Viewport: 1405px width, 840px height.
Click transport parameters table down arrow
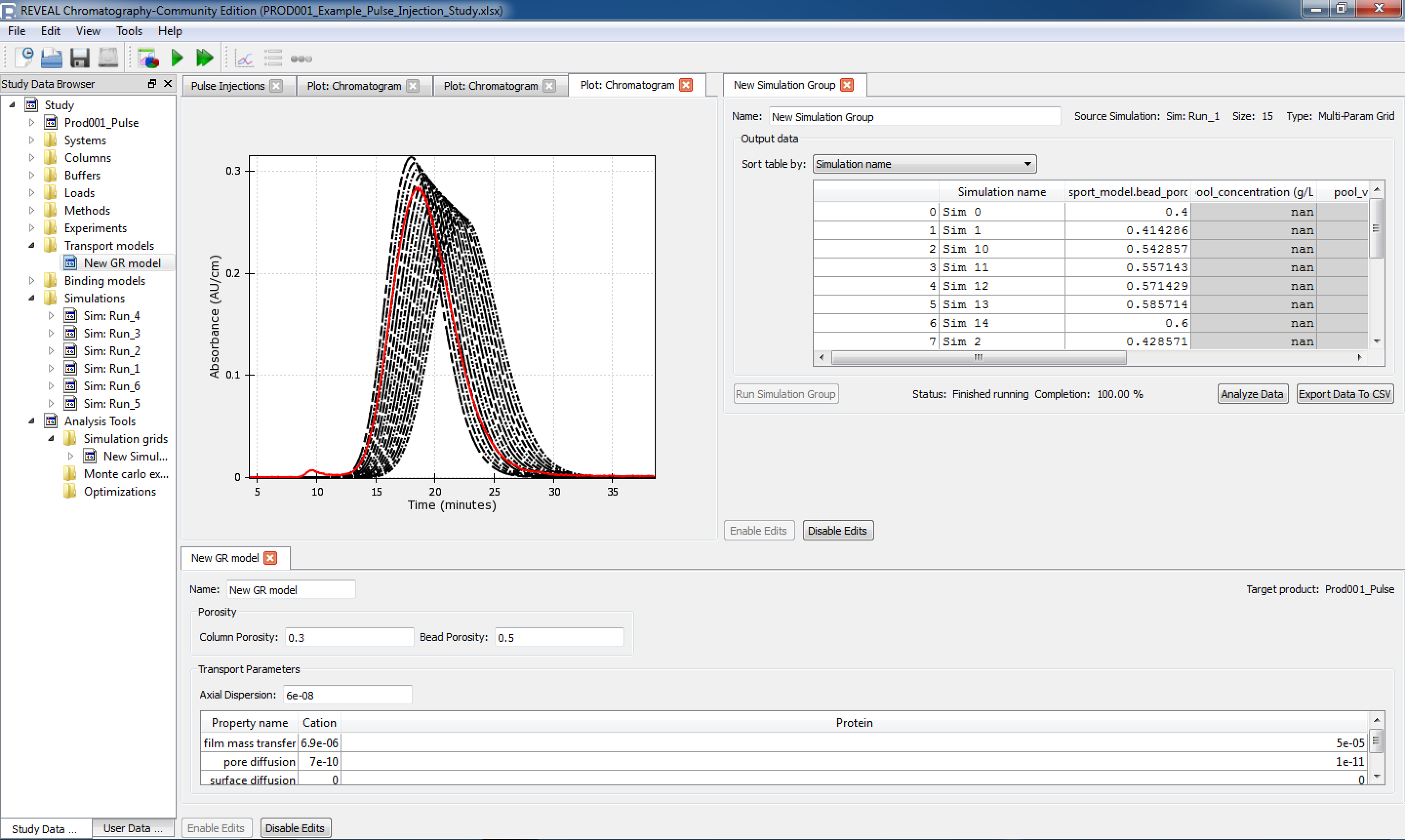1377,777
